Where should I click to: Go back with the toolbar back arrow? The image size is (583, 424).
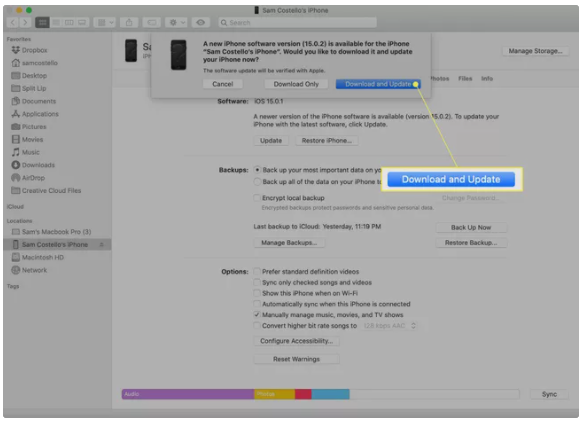coord(13,23)
